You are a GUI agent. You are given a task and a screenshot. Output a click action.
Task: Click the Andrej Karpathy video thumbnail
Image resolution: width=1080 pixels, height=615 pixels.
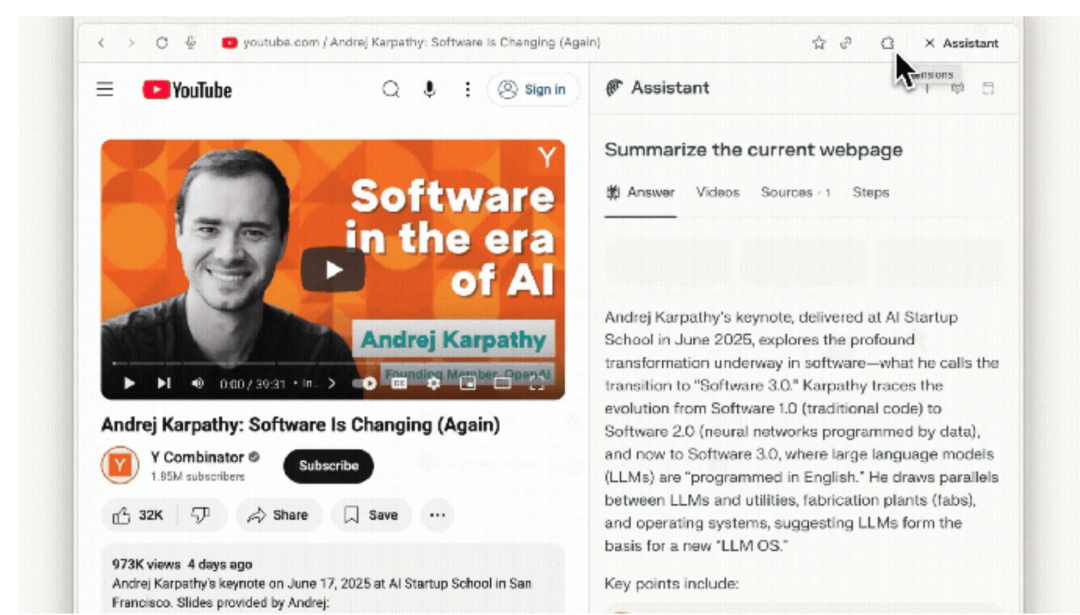tap(333, 269)
